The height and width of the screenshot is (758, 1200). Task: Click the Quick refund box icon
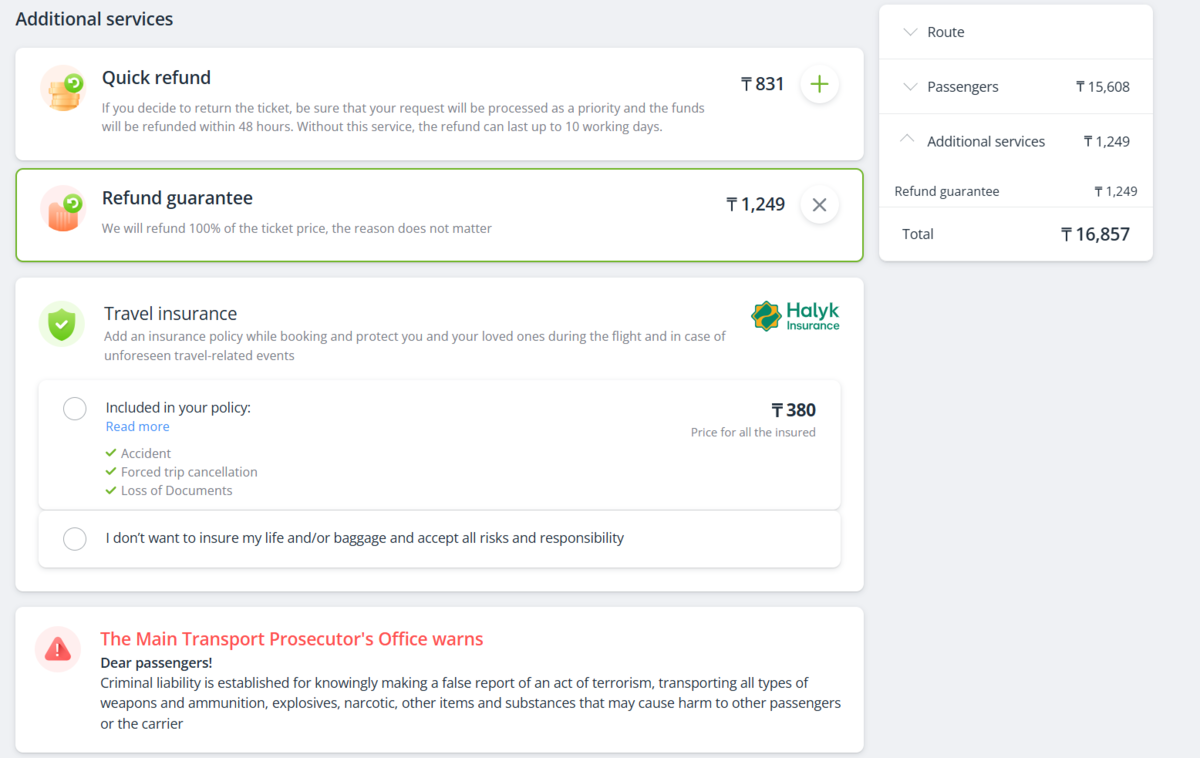[x=63, y=88]
